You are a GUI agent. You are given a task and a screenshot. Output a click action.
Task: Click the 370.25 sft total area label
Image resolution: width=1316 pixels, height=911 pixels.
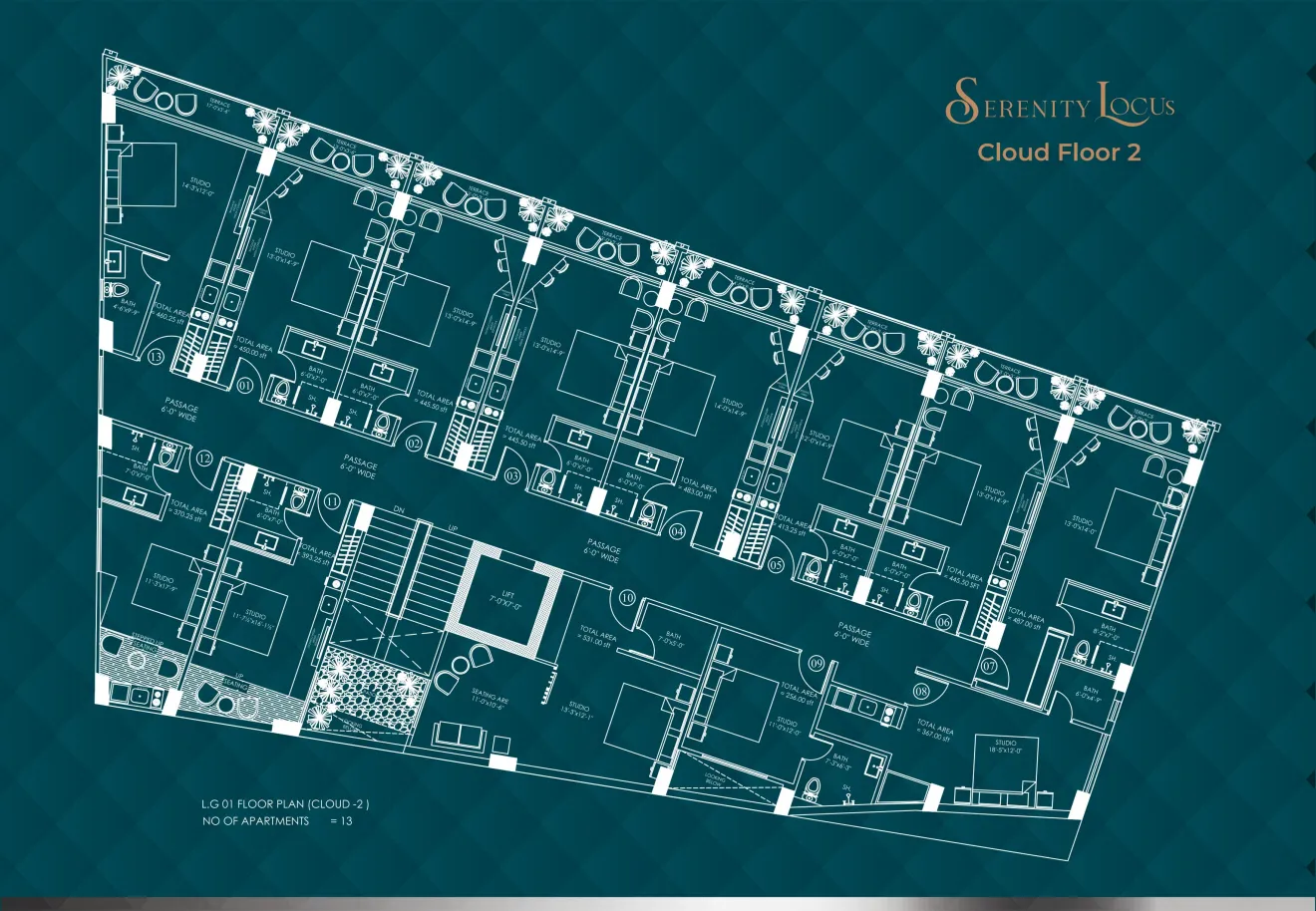coord(188,511)
